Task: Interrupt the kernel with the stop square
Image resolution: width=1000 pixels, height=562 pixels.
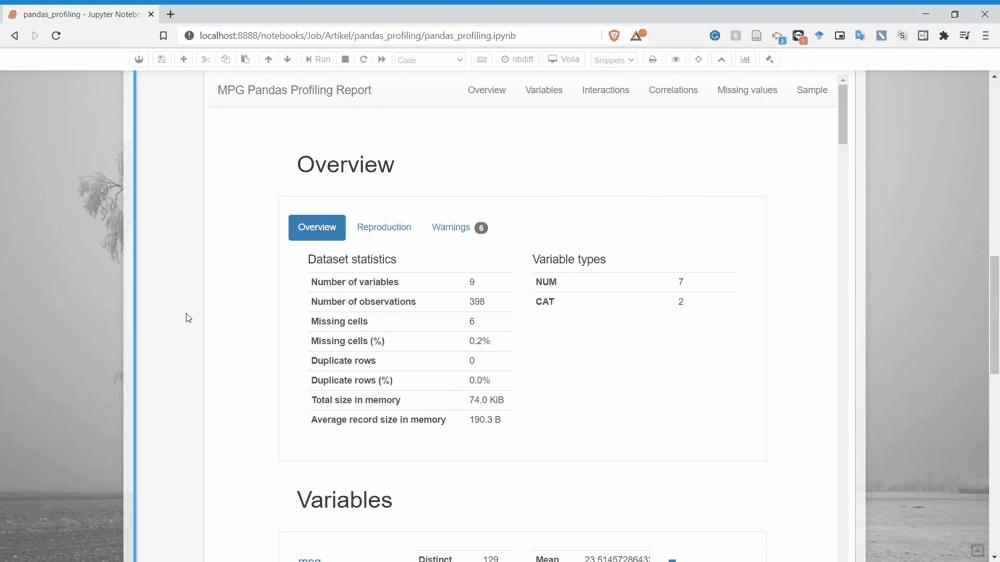Action: (345, 59)
